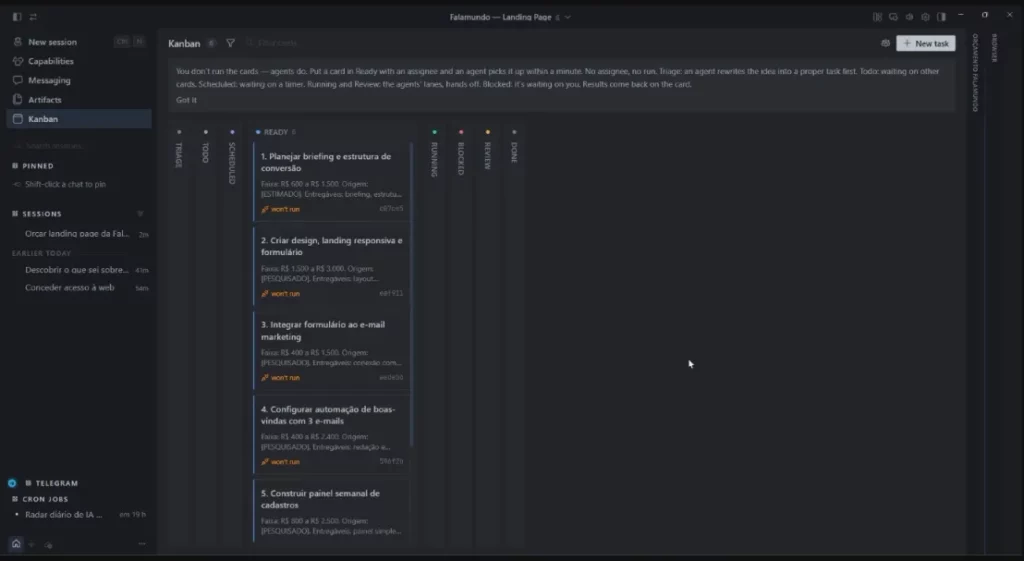Click the New task button
This screenshot has height=561, width=1024.
925,43
